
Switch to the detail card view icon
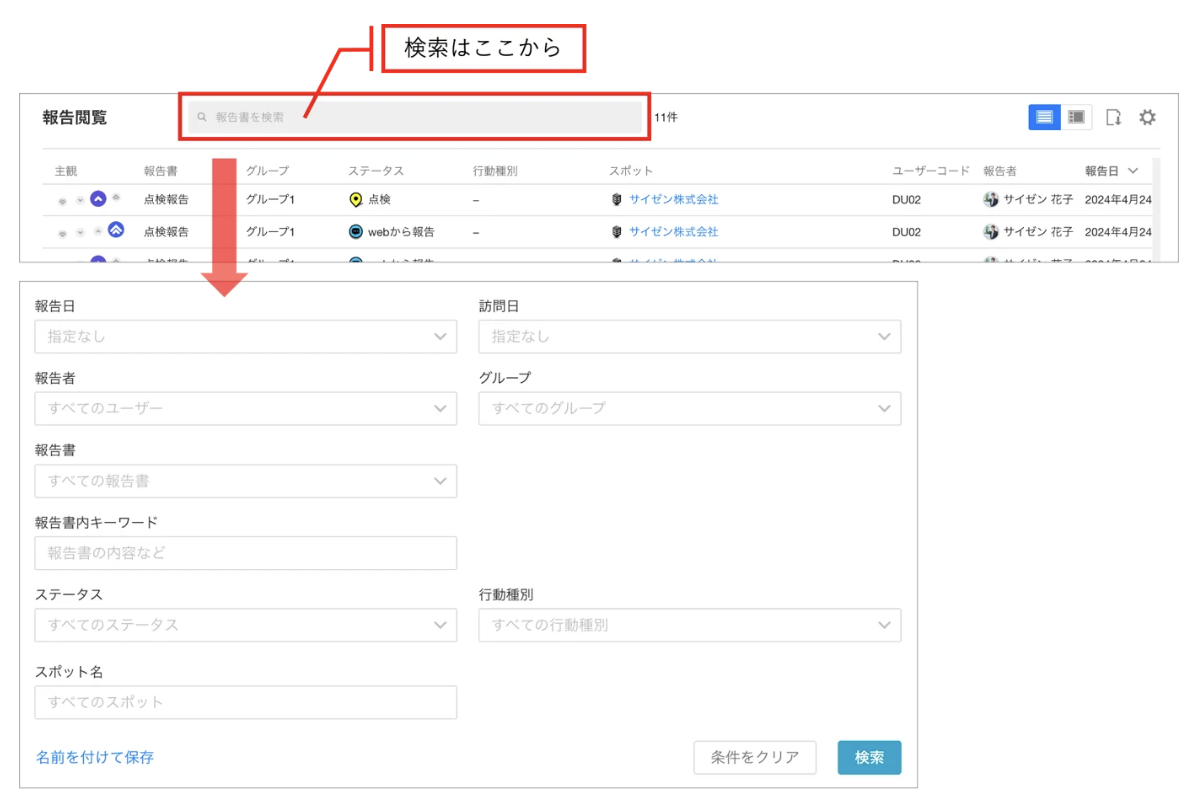tap(1076, 117)
